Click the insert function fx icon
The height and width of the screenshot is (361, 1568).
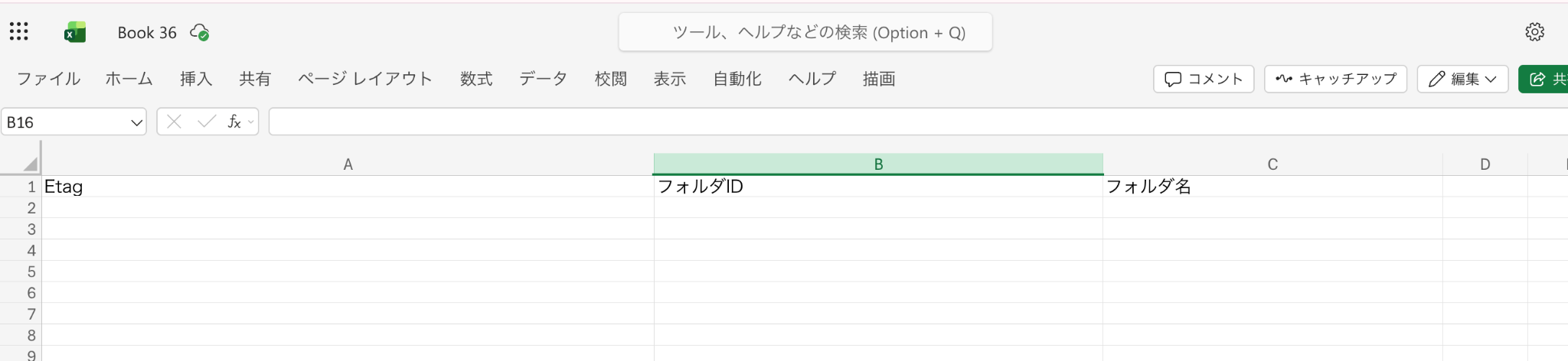(x=234, y=122)
